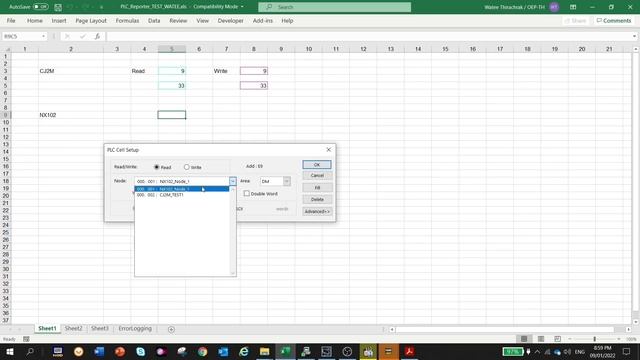640x360 pixels.
Task: Switch to Page Layout view icon
Action: [x=541, y=339]
